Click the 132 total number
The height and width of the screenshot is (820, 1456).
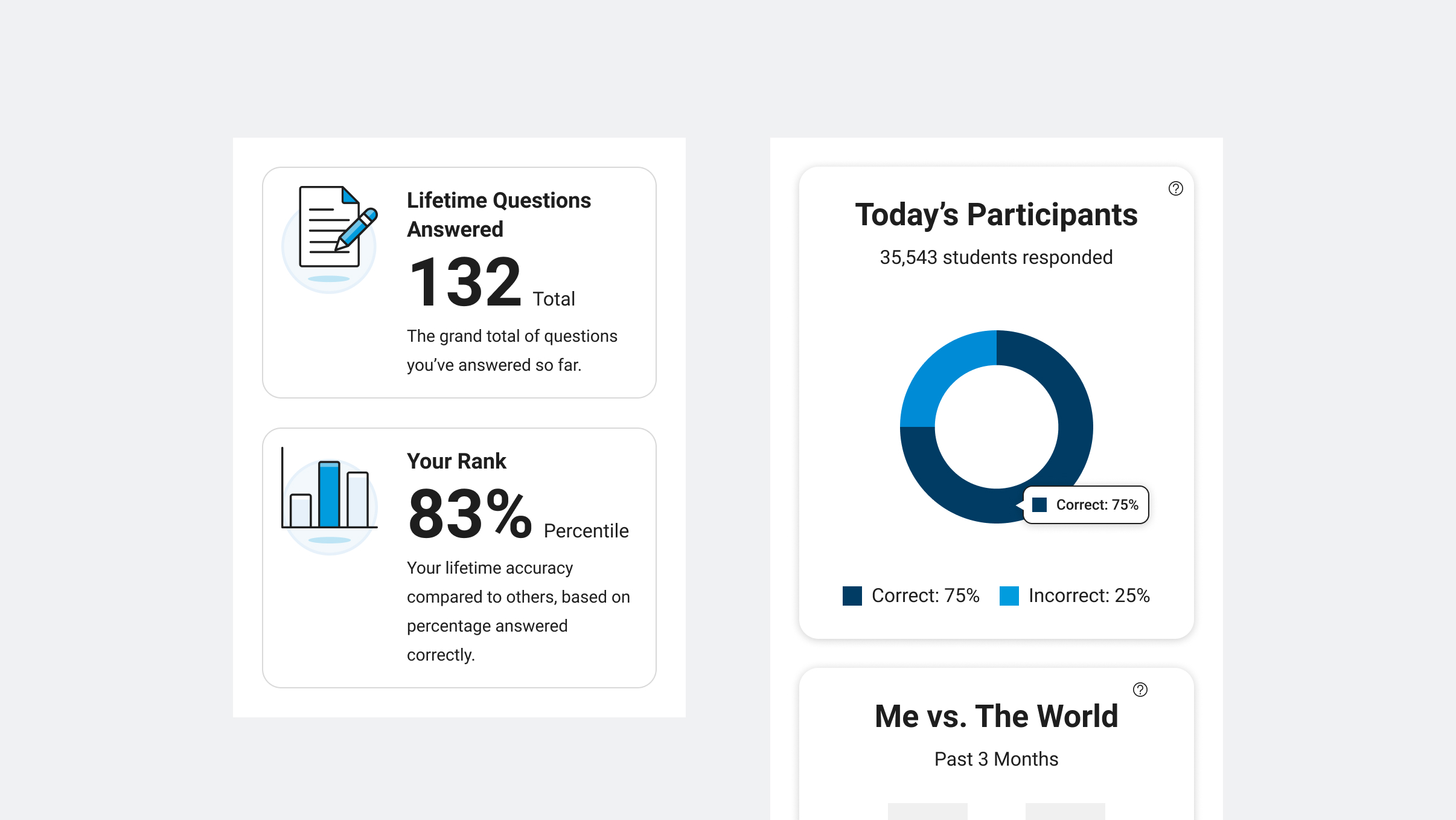[465, 283]
